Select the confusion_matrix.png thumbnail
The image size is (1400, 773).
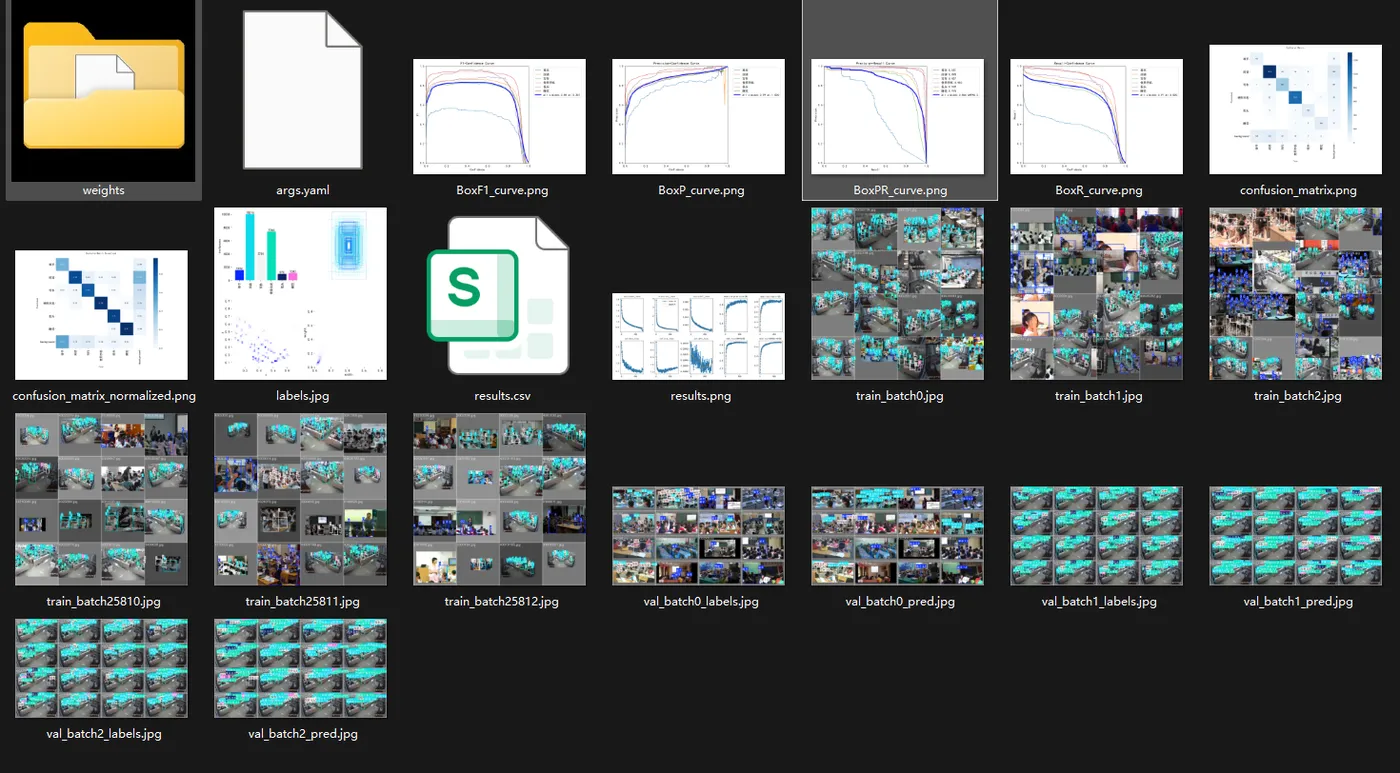(1295, 110)
